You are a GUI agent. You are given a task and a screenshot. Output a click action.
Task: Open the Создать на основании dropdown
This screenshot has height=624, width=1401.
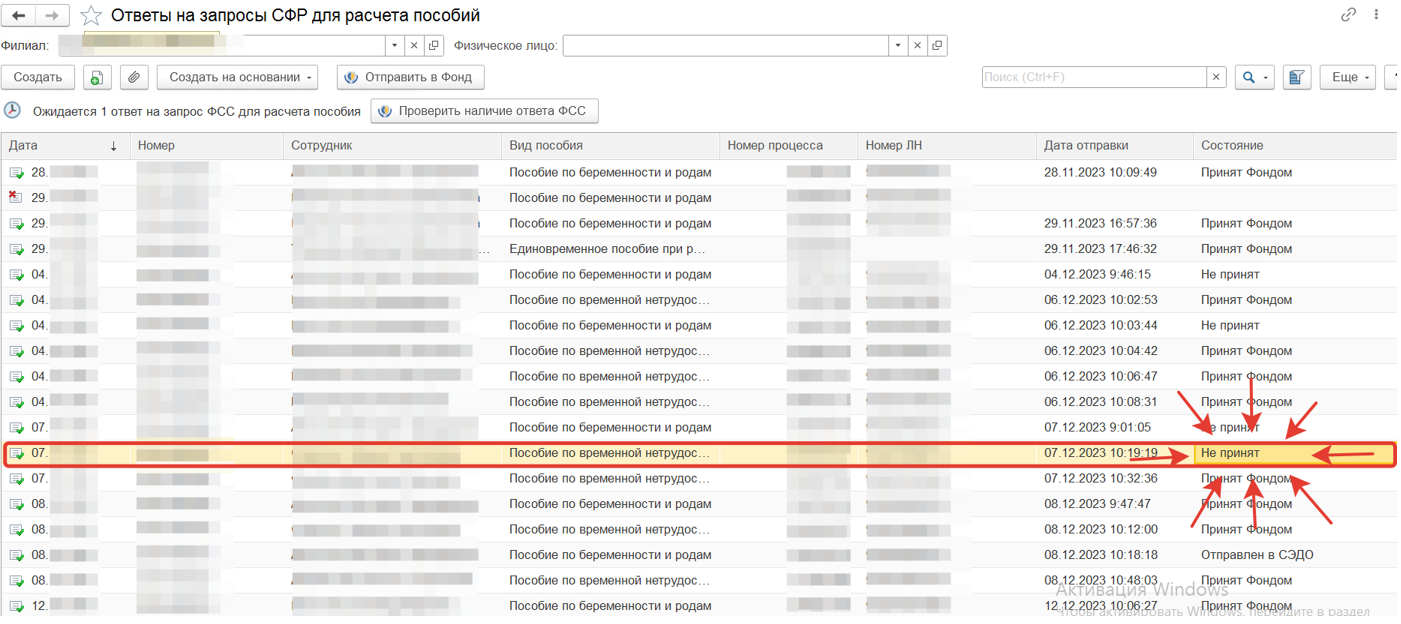[x=237, y=78]
